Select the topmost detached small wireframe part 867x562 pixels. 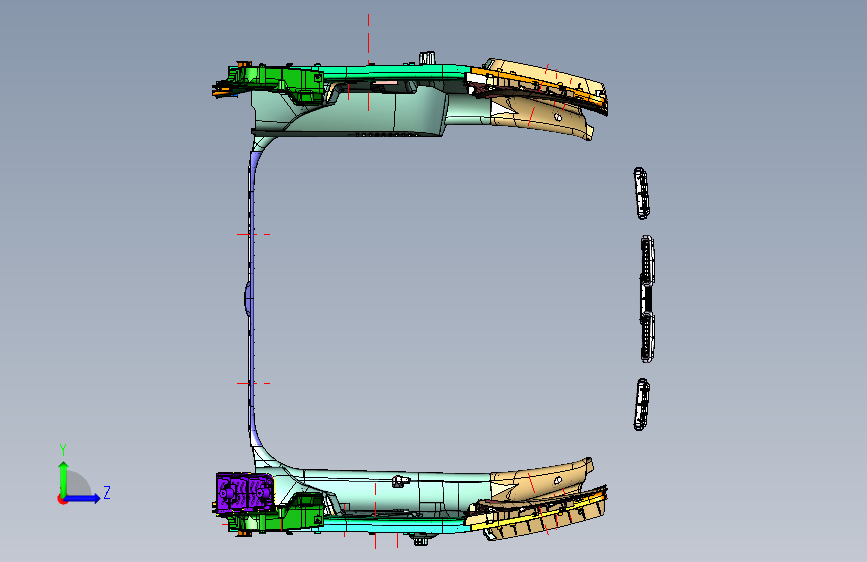(641, 194)
